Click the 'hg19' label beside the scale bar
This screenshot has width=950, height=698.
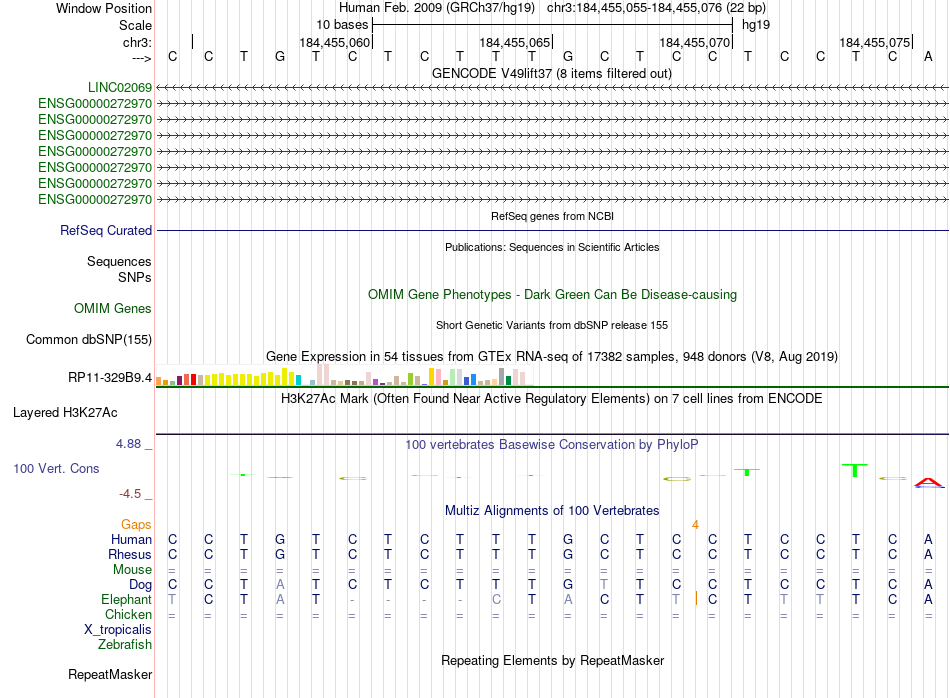756,25
